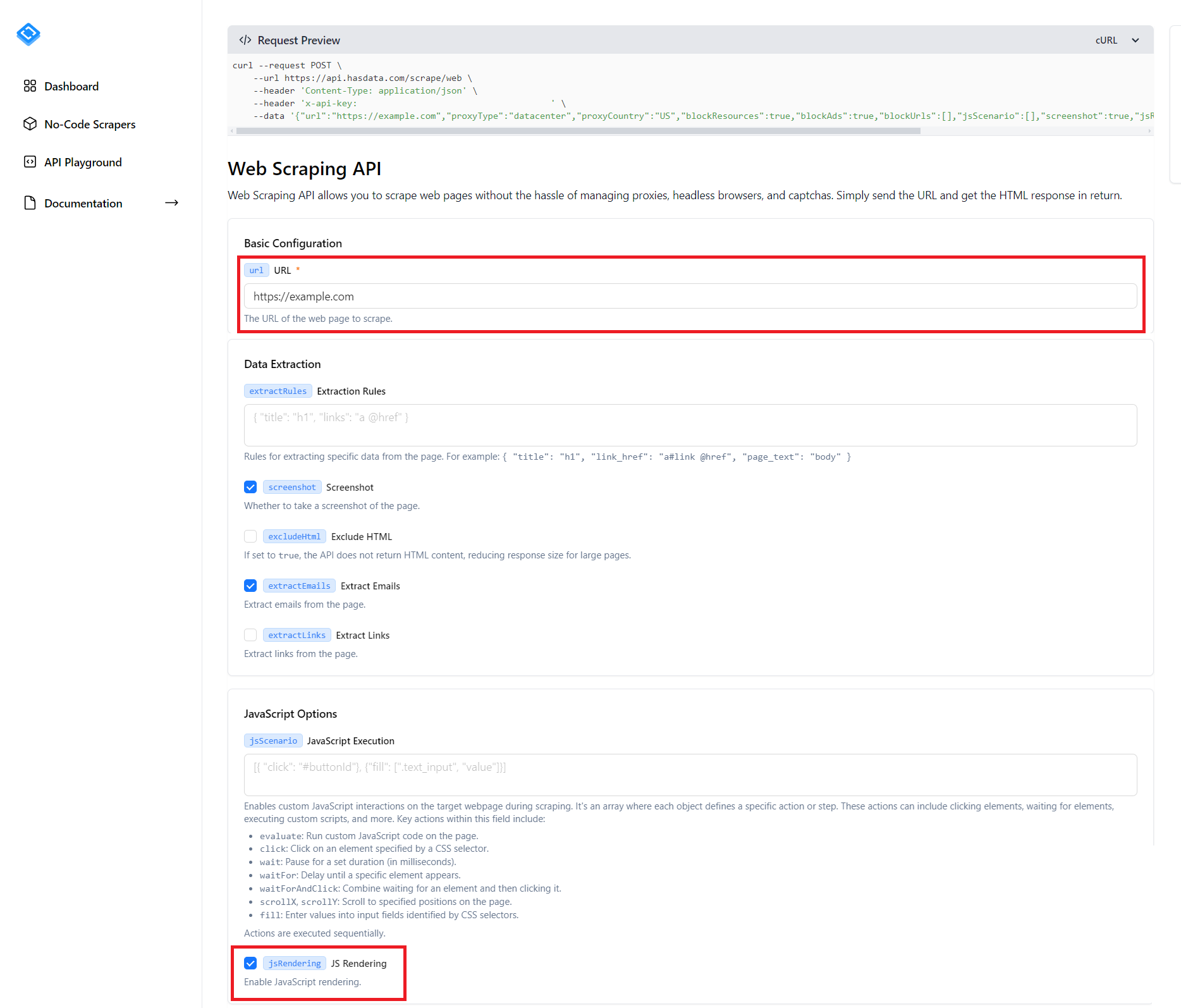Uncheck the Screenshot checkbox

[x=250, y=487]
